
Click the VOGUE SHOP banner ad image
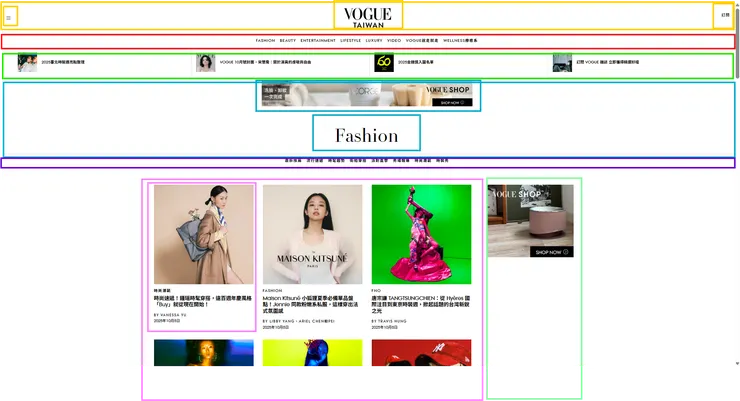tap(368, 96)
